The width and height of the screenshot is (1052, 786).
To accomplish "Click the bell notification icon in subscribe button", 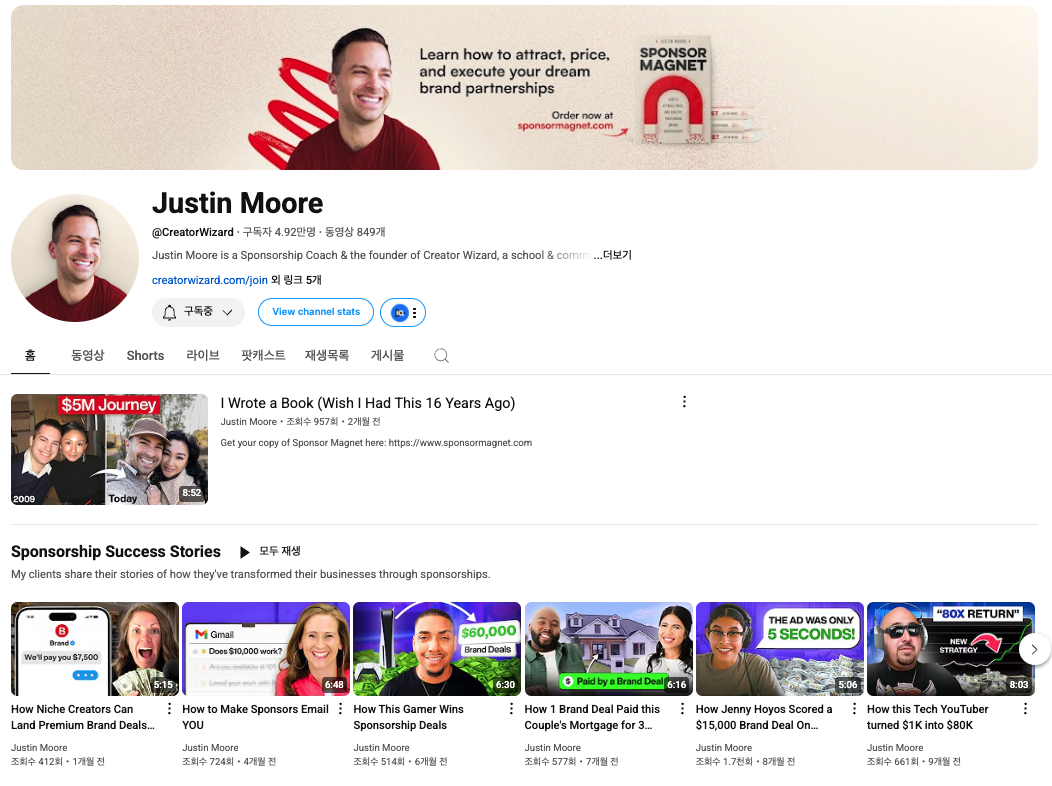I will coord(169,313).
